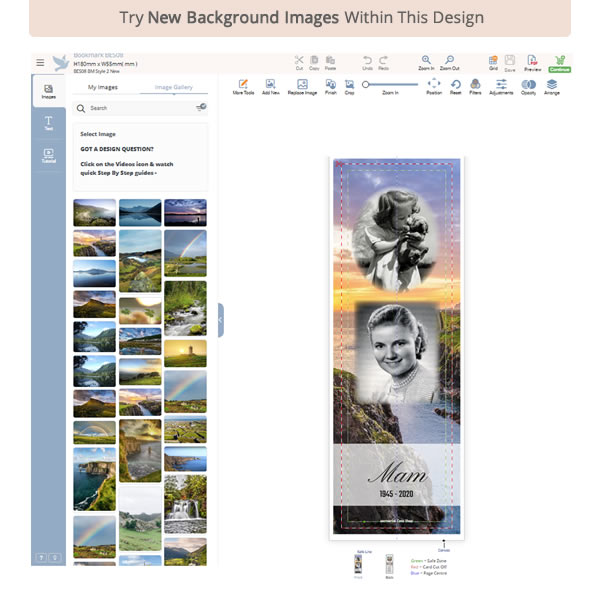Click the image zoom slider handle
Screen dimensions: 600x602
point(366,84)
